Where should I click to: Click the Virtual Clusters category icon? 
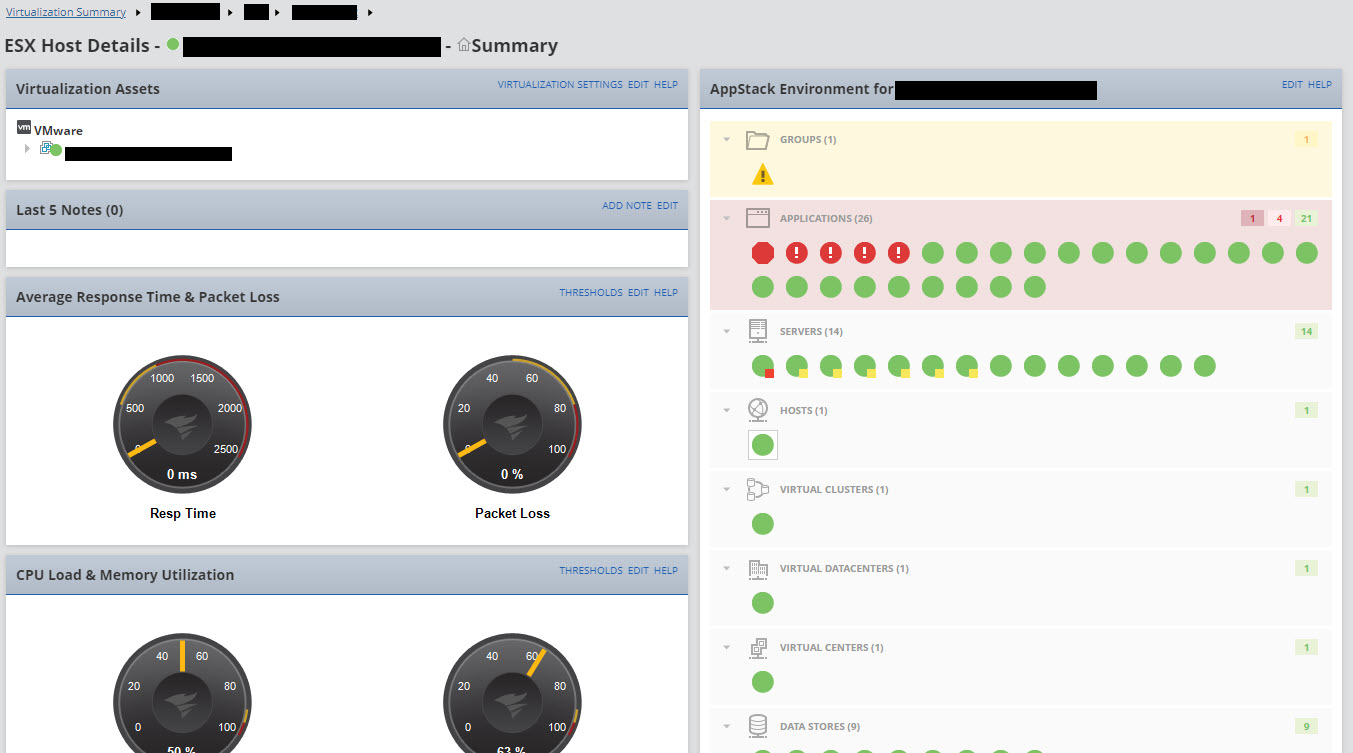tap(758, 489)
